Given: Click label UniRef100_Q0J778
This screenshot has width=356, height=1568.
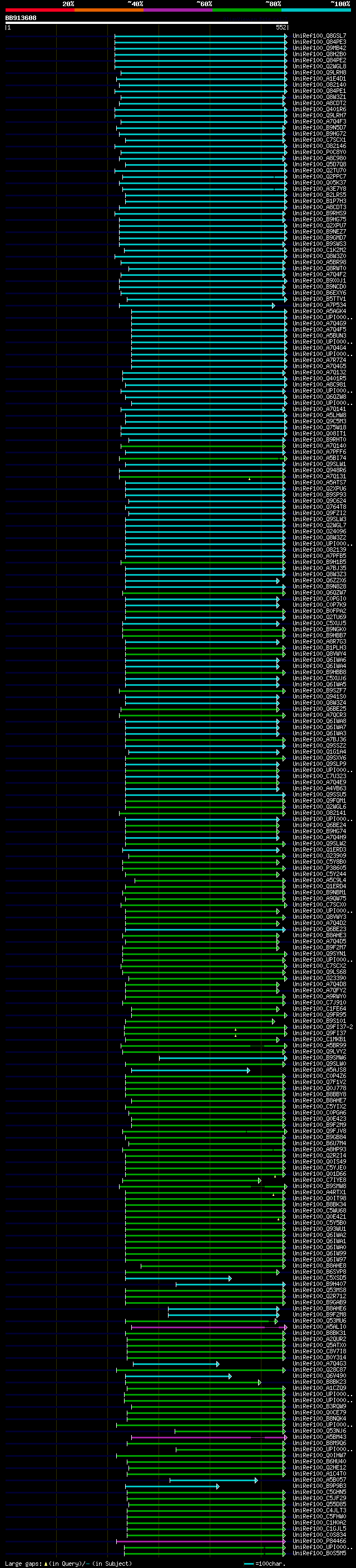Looking at the screenshot, I should [319, 1089].
